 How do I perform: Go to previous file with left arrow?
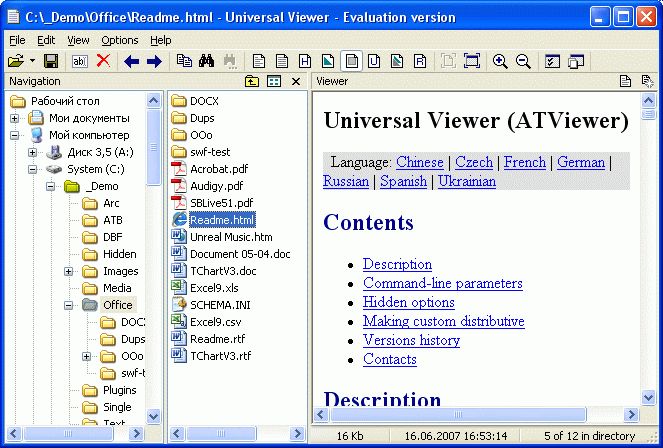pos(131,62)
